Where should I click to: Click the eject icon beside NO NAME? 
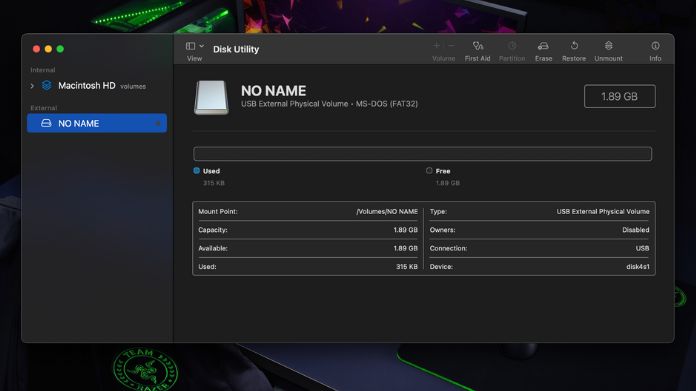pos(158,123)
